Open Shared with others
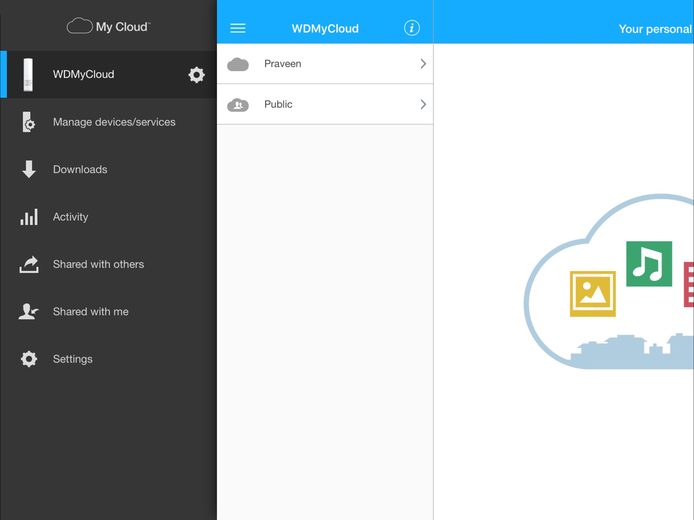This screenshot has height=520, width=694. (x=108, y=264)
